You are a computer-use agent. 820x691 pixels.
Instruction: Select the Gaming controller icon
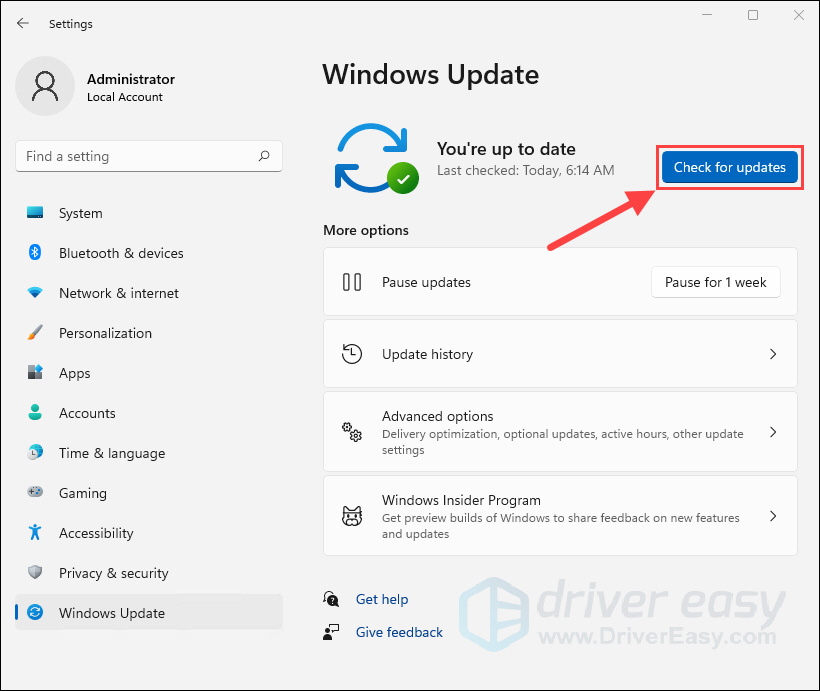pyautogui.click(x=34, y=493)
